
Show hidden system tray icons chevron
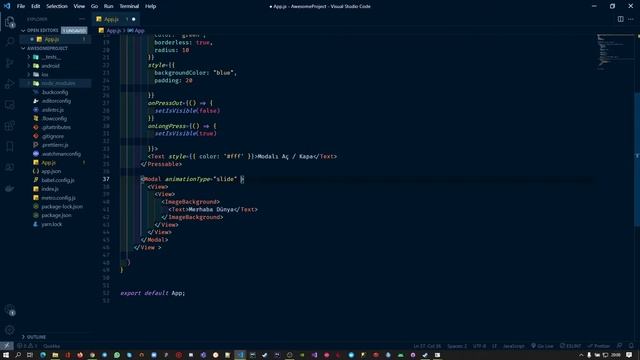pyautogui.click(x=581, y=355)
